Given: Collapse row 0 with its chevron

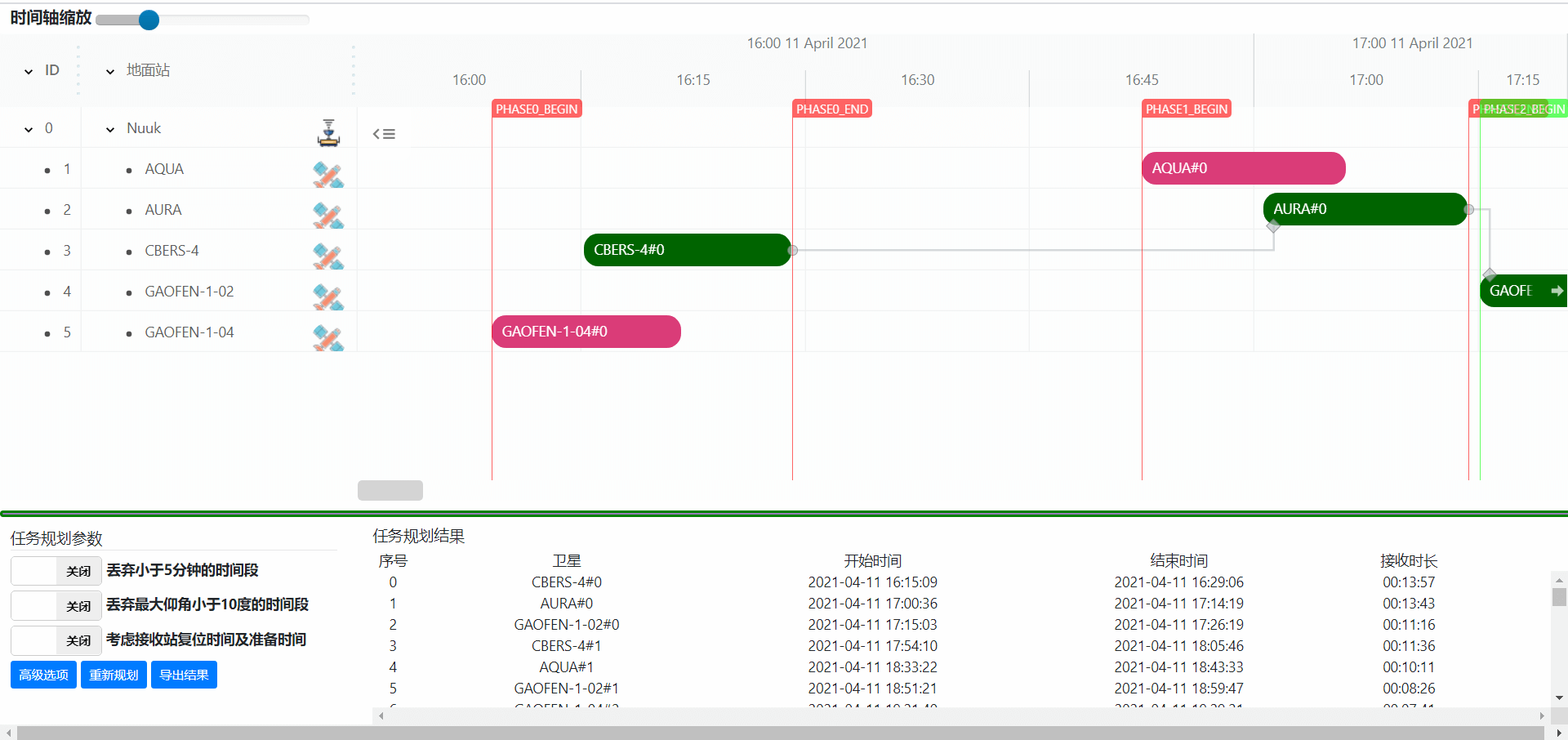Looking at the screenshot, I should point(29,129).
